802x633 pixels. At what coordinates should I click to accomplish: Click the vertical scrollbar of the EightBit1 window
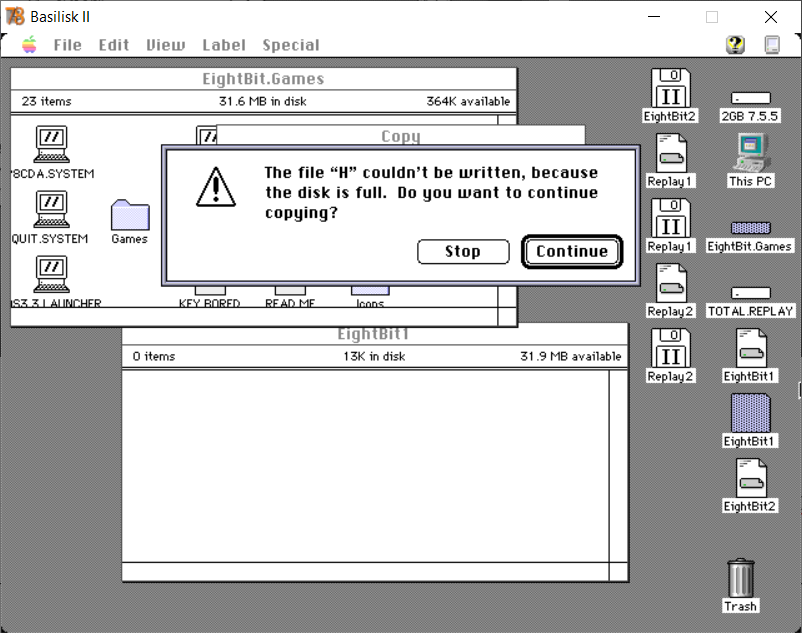[x=618, y=466]
